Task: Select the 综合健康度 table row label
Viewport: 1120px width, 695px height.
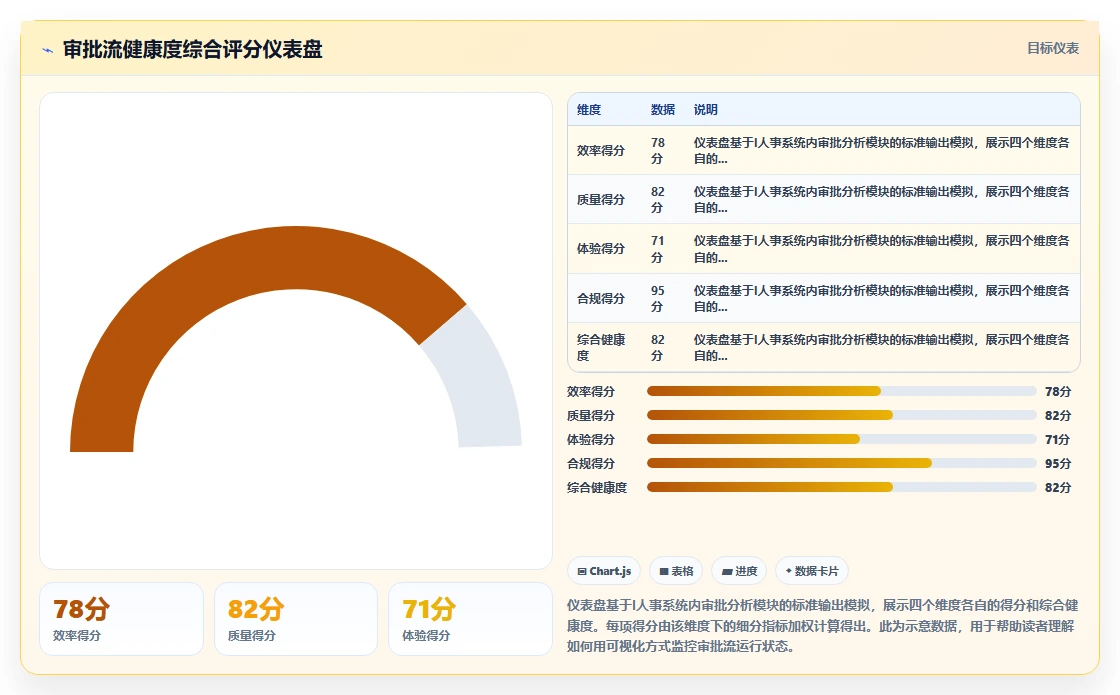Action: (x=601, y=347)
